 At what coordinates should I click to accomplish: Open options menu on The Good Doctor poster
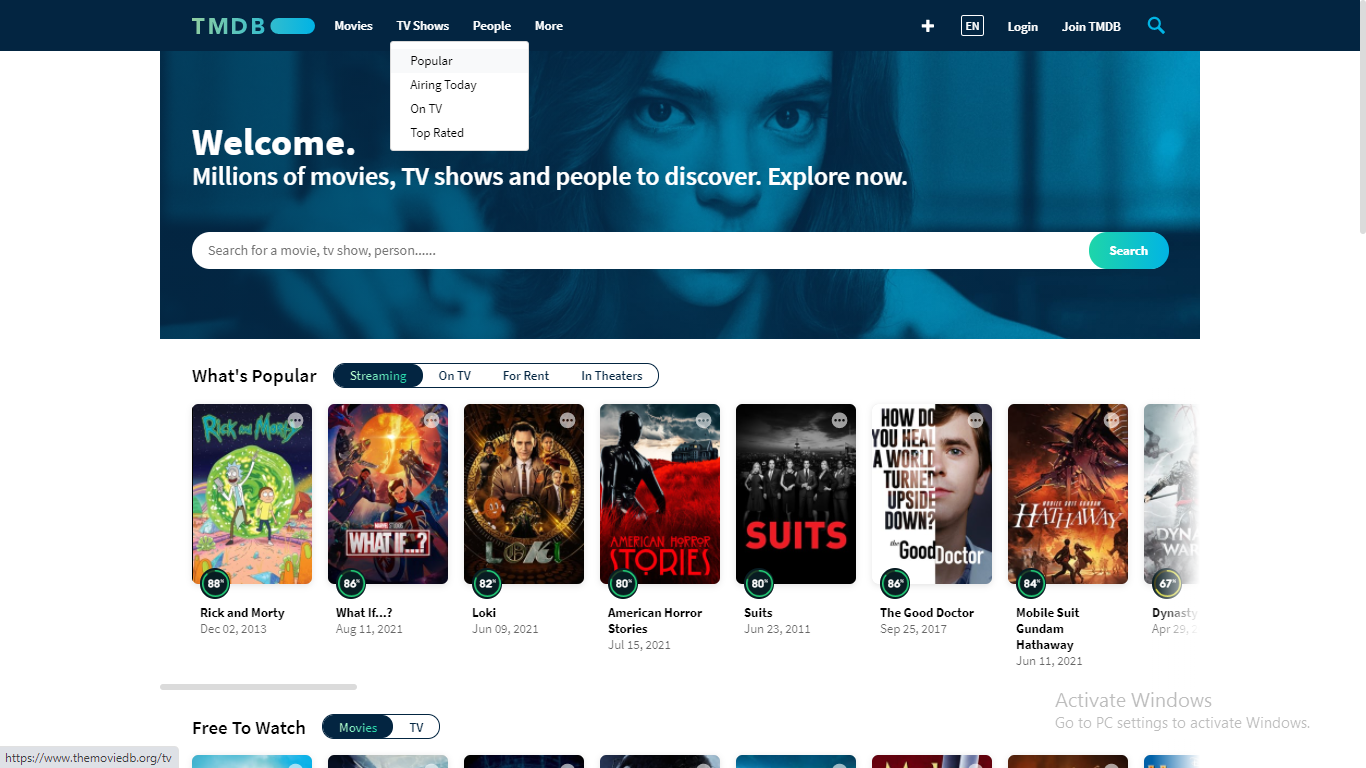(x=976, y=420)
